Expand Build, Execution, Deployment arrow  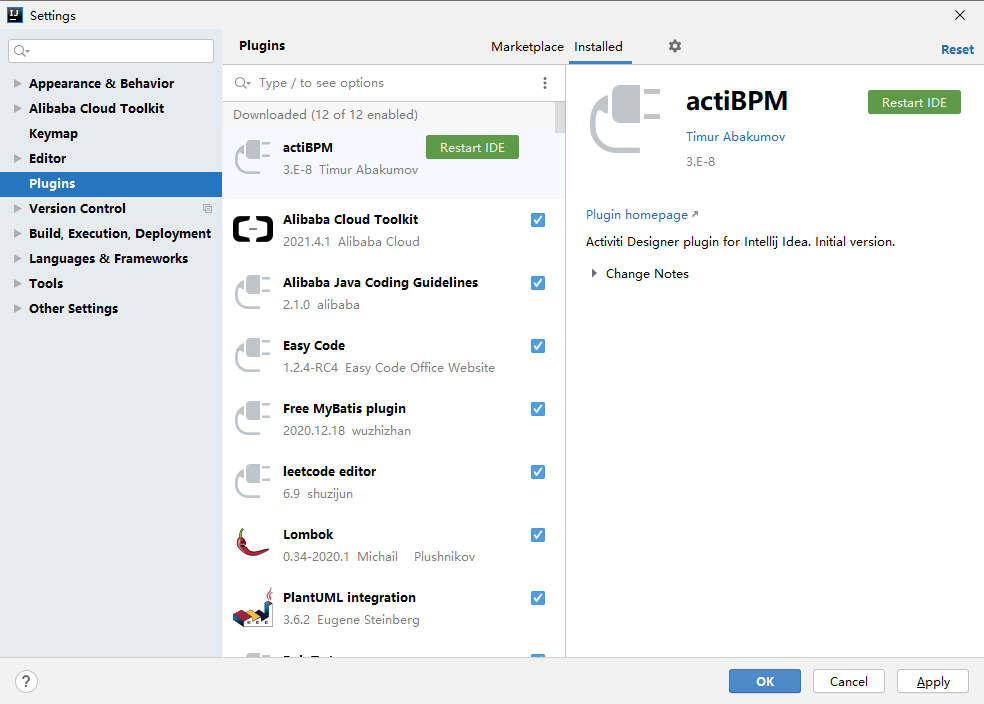point(18,233)
